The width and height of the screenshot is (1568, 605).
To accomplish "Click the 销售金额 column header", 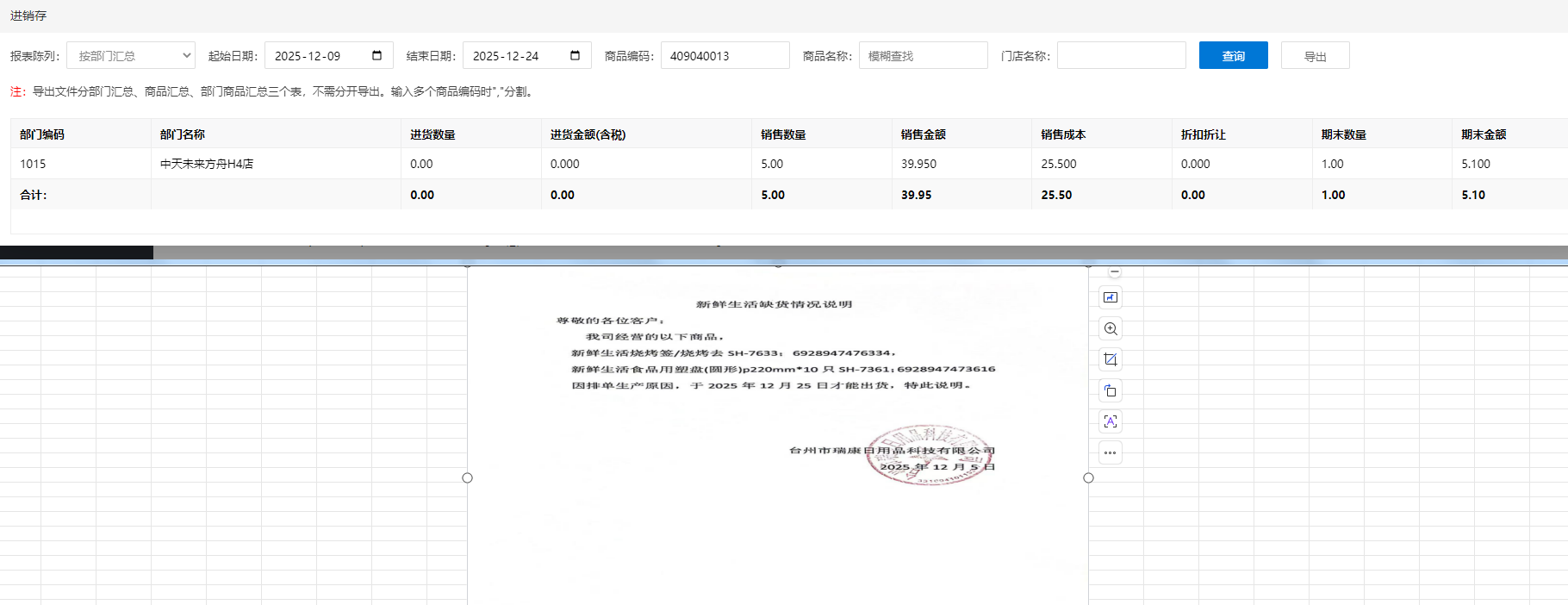I will coord(924,134).
